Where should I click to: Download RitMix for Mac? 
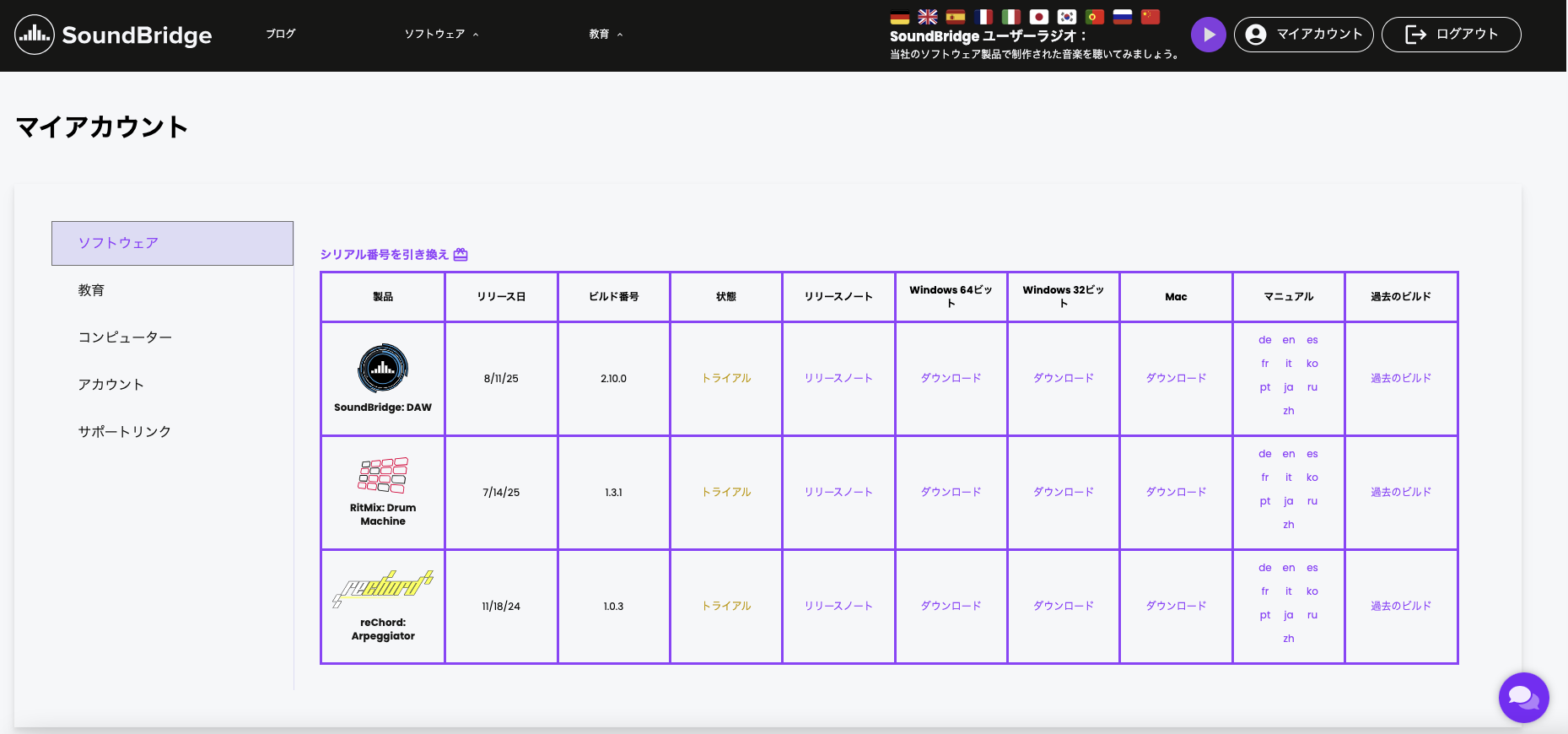[1176, 492]
